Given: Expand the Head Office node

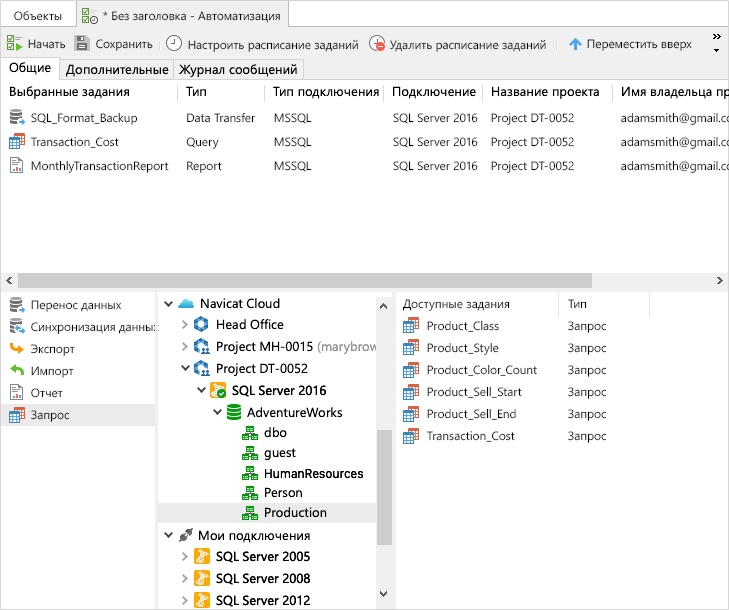Looking at the screenshot, I should pyautogui.click(x=185, y=324).
